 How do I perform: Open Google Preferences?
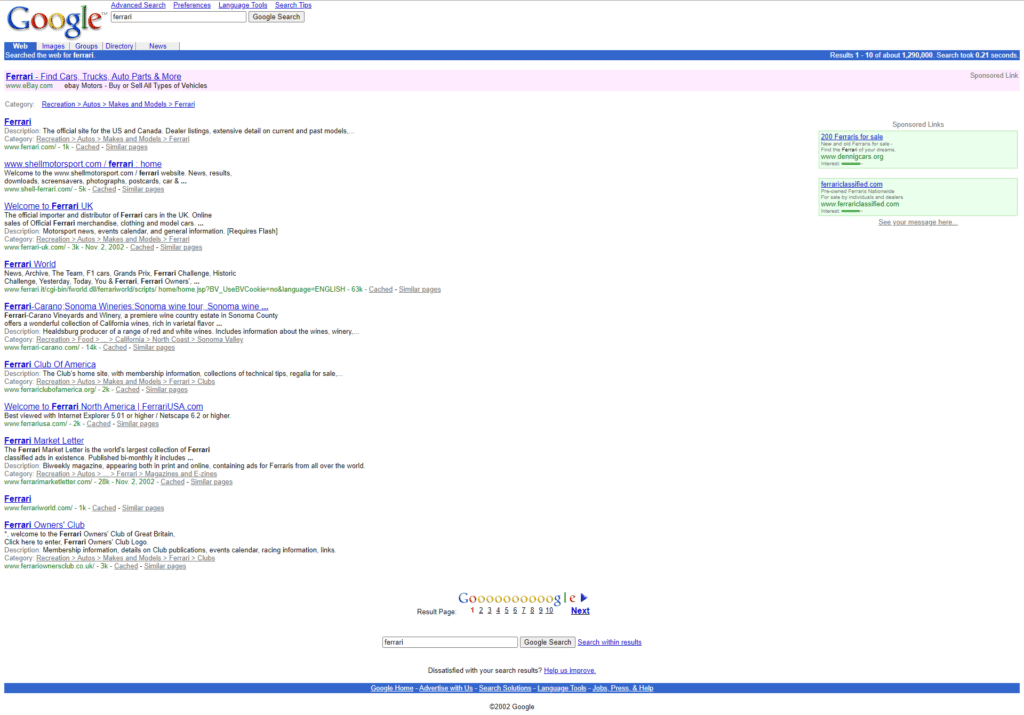[191, 4]
